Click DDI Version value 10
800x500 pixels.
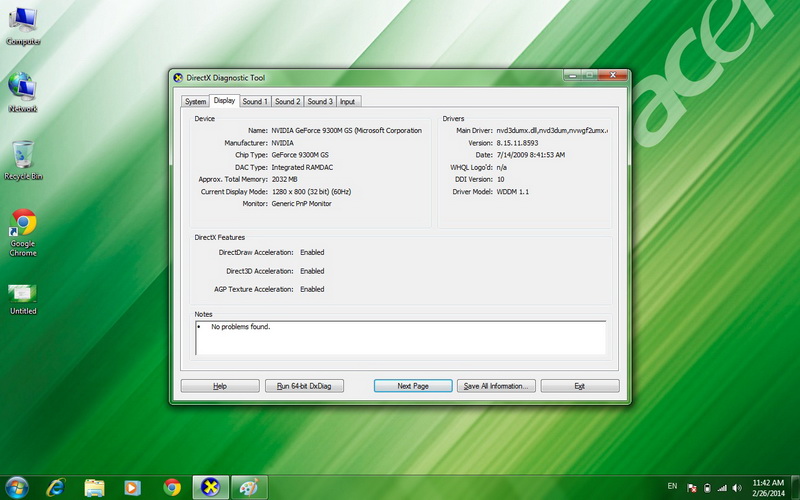click(x=501, y=179)
